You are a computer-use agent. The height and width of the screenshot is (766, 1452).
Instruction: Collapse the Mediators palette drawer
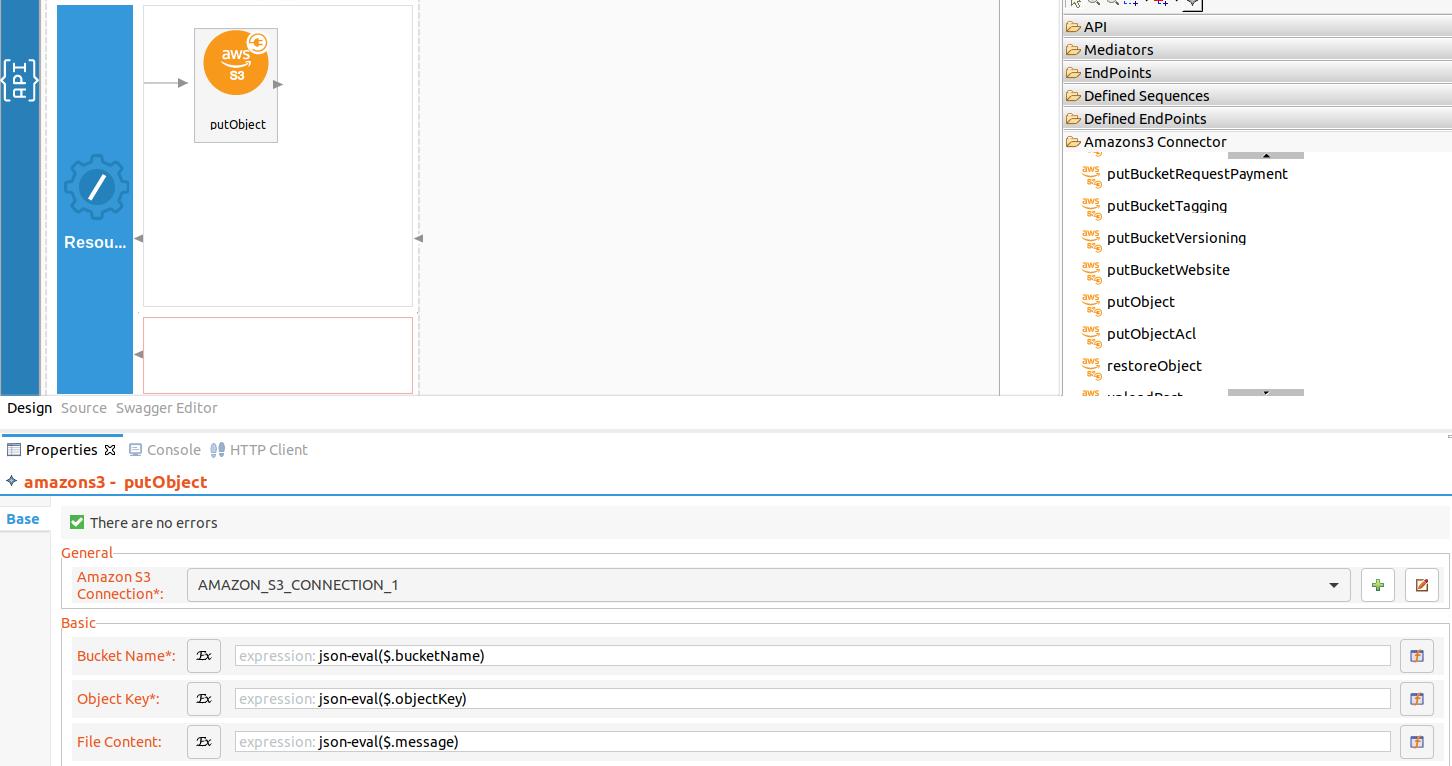[1257, 50]
